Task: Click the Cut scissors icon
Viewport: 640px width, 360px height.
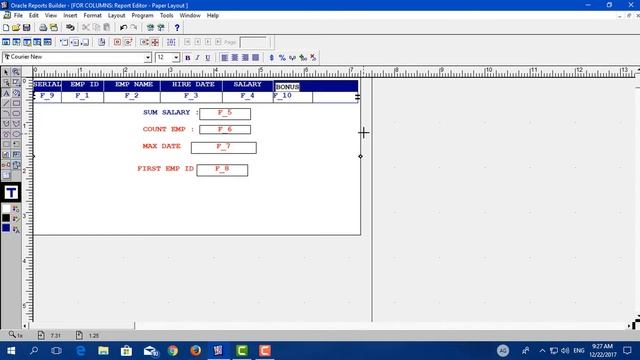Action: (x=86, y=28)
